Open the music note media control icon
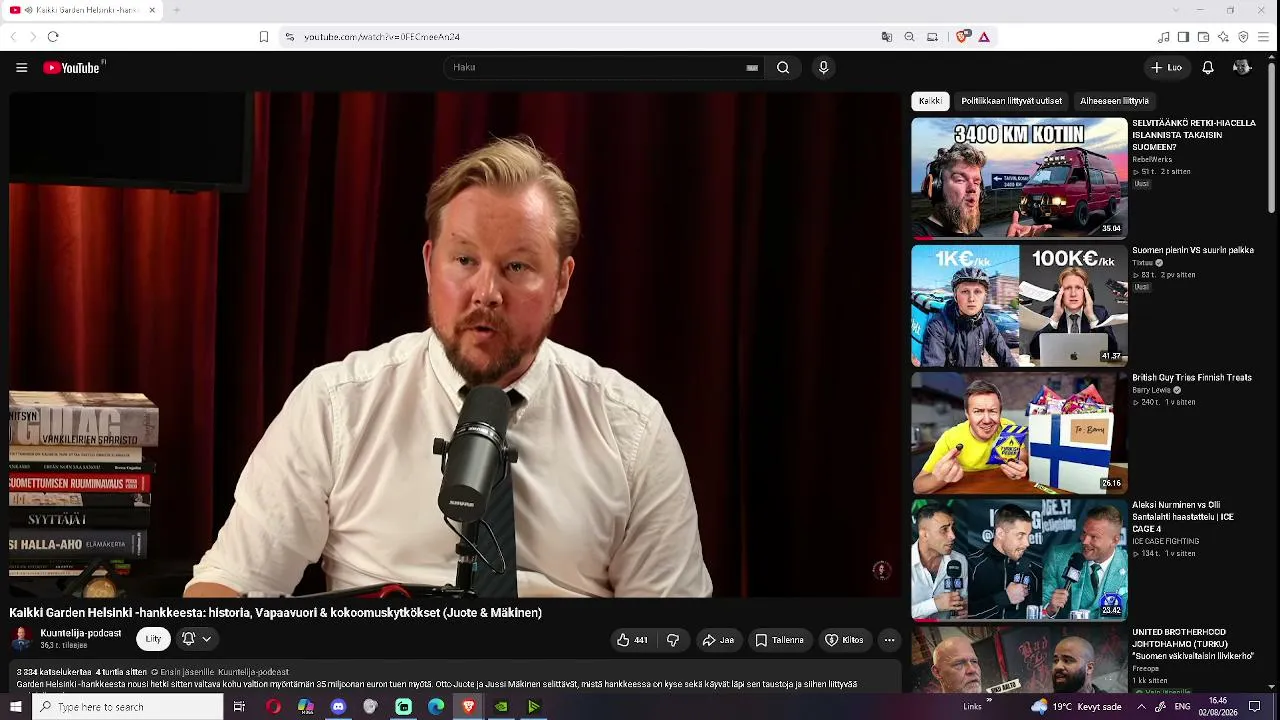 tap(1163, 37)
